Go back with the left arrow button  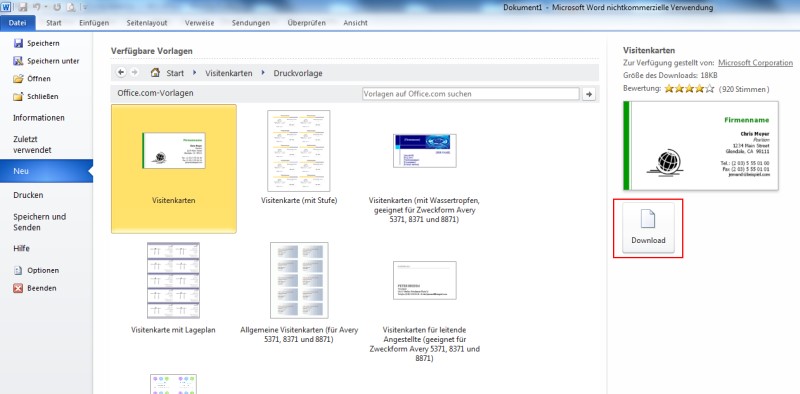tap(121, 72)
